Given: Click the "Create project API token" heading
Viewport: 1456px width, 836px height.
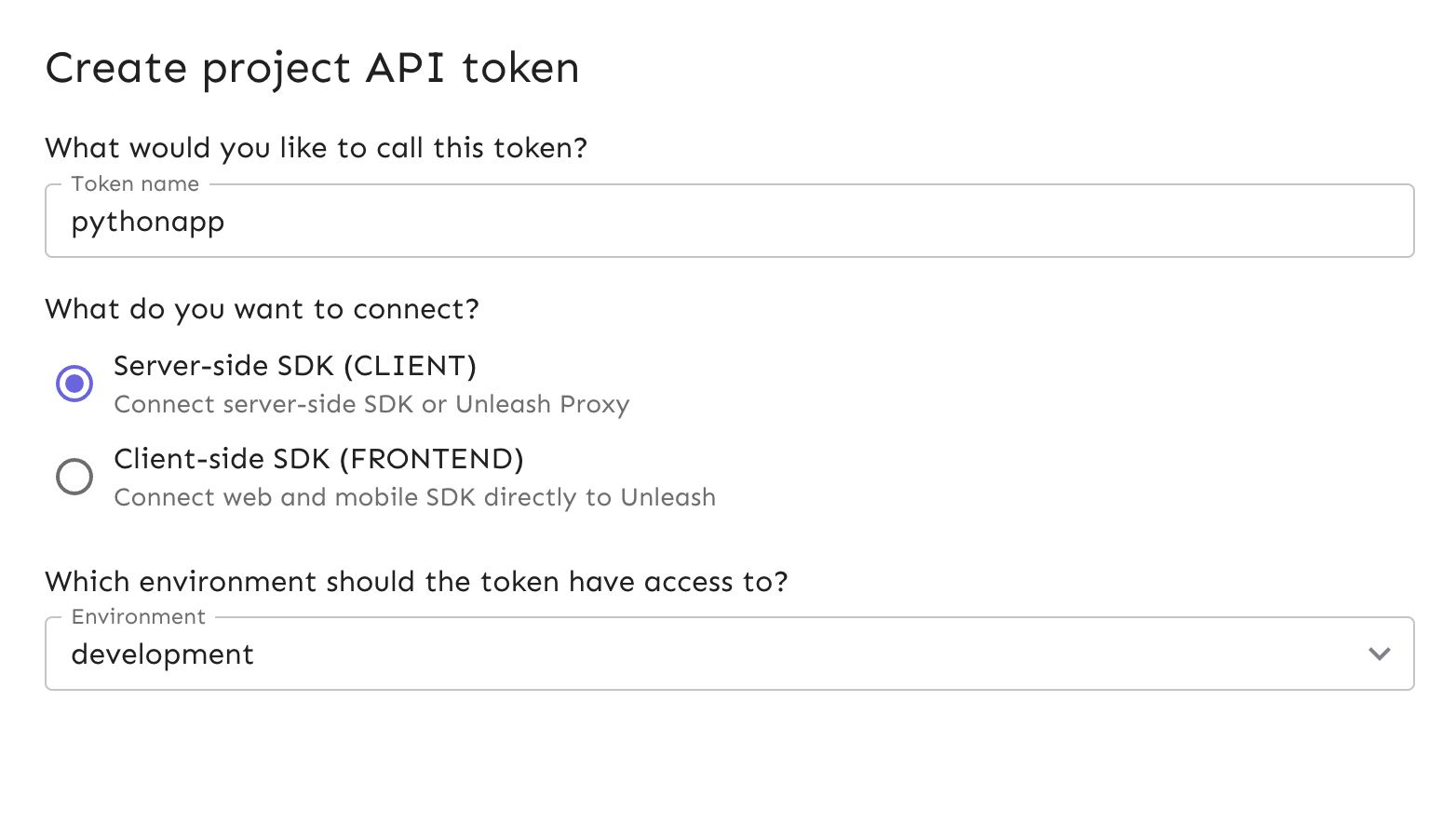Looking at the screenshot, I should 312,69.
